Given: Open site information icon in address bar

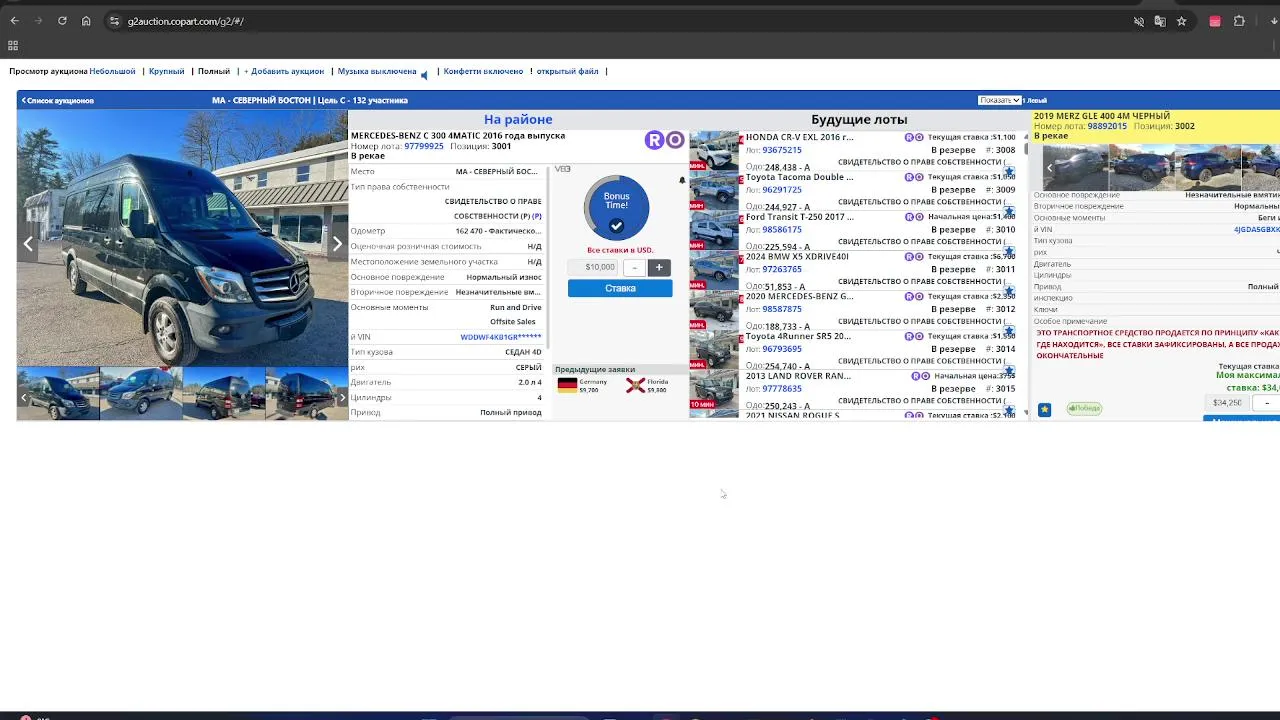Looking at the screenshot, I should 114,21.
